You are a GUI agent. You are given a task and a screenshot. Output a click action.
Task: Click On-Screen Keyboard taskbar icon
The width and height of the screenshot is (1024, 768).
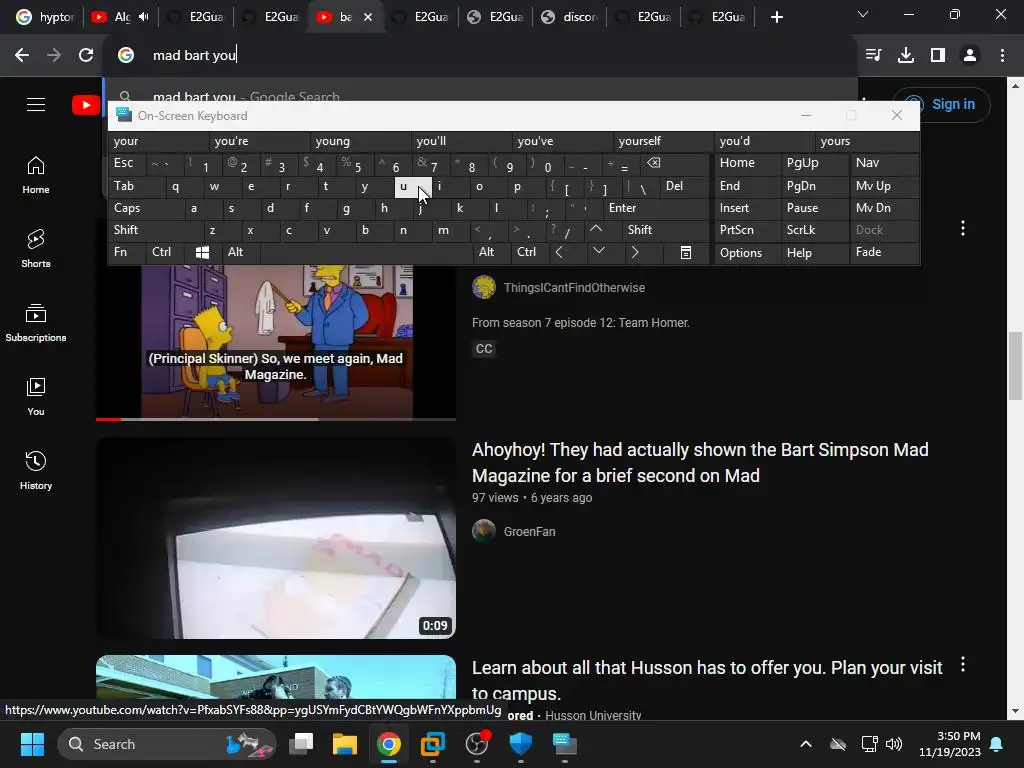(565, 744)
